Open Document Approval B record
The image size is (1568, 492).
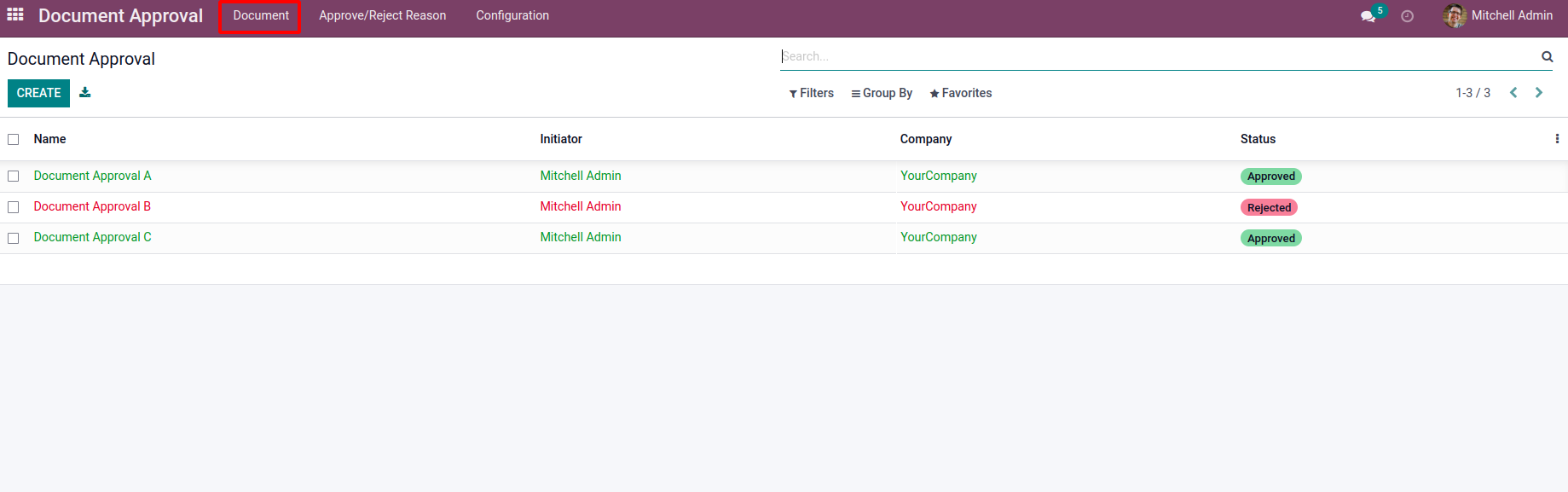point(92,206)
